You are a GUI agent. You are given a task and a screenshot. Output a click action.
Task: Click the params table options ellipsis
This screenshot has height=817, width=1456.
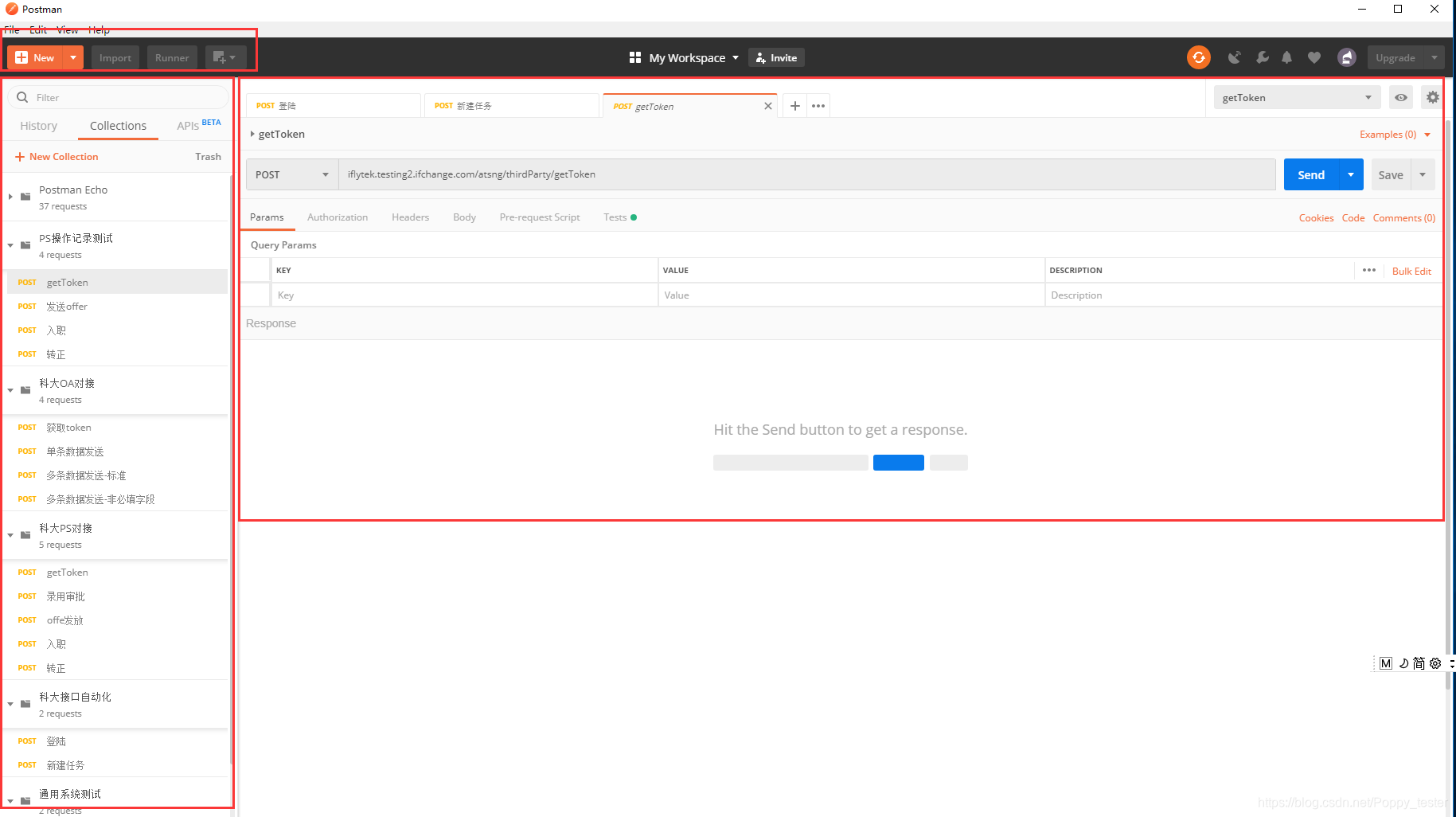(1369, 270)
